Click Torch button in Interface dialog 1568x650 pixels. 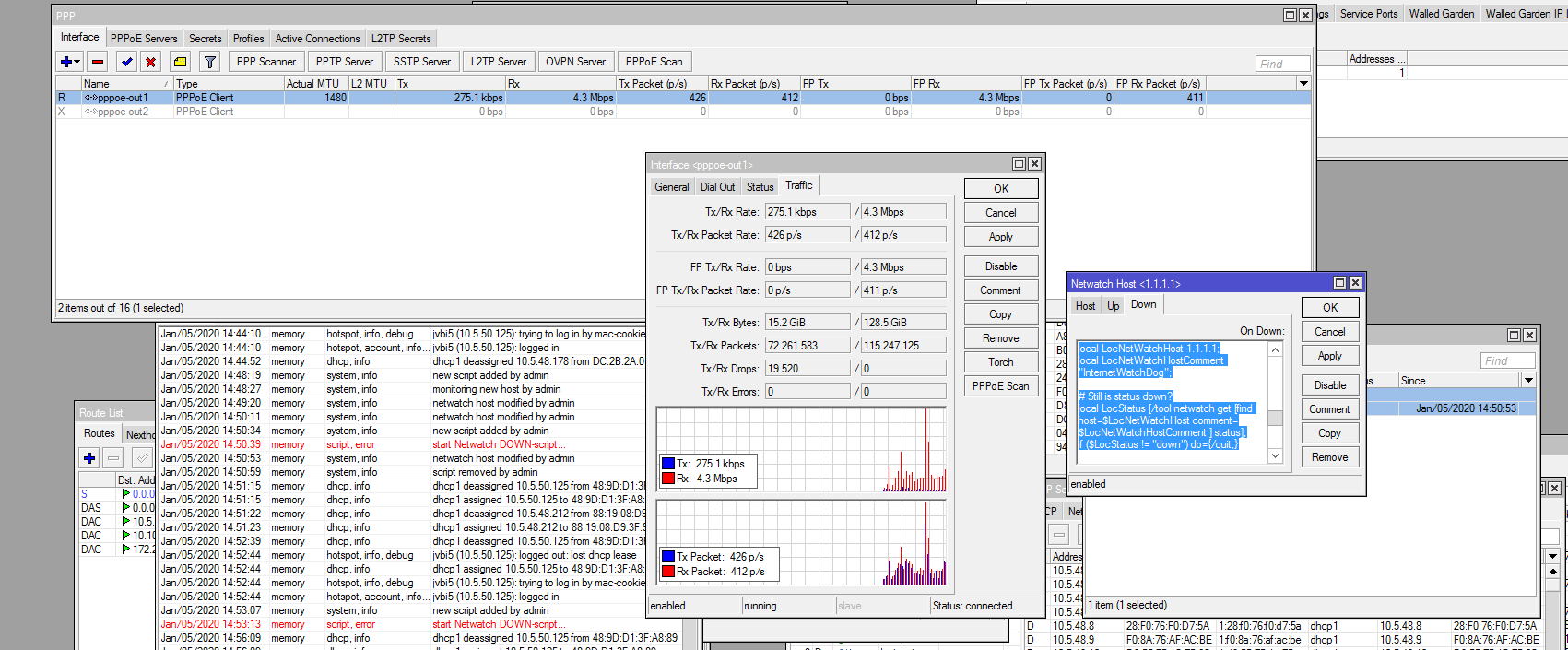(x=1001, y=362)
